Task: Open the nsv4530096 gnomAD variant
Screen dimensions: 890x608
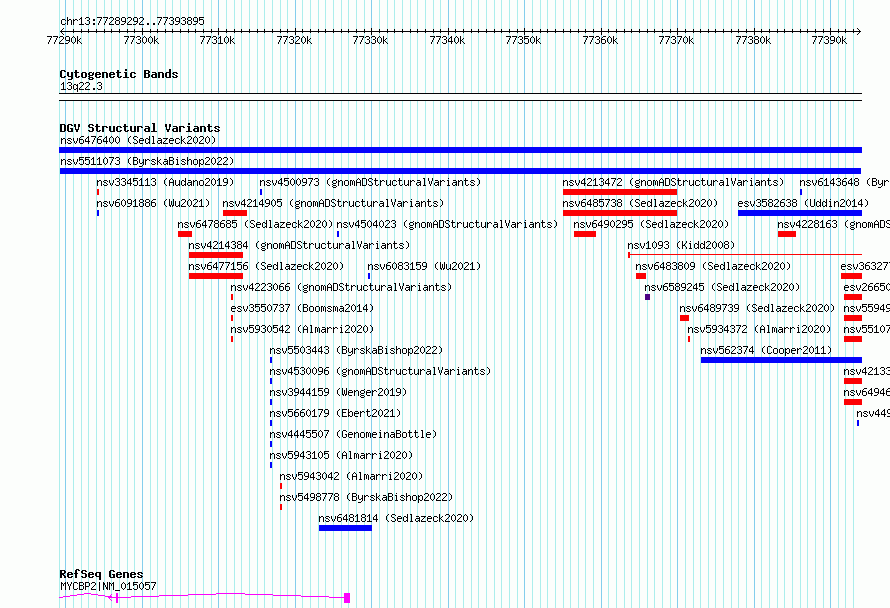Action: click(x=380, y=371)
